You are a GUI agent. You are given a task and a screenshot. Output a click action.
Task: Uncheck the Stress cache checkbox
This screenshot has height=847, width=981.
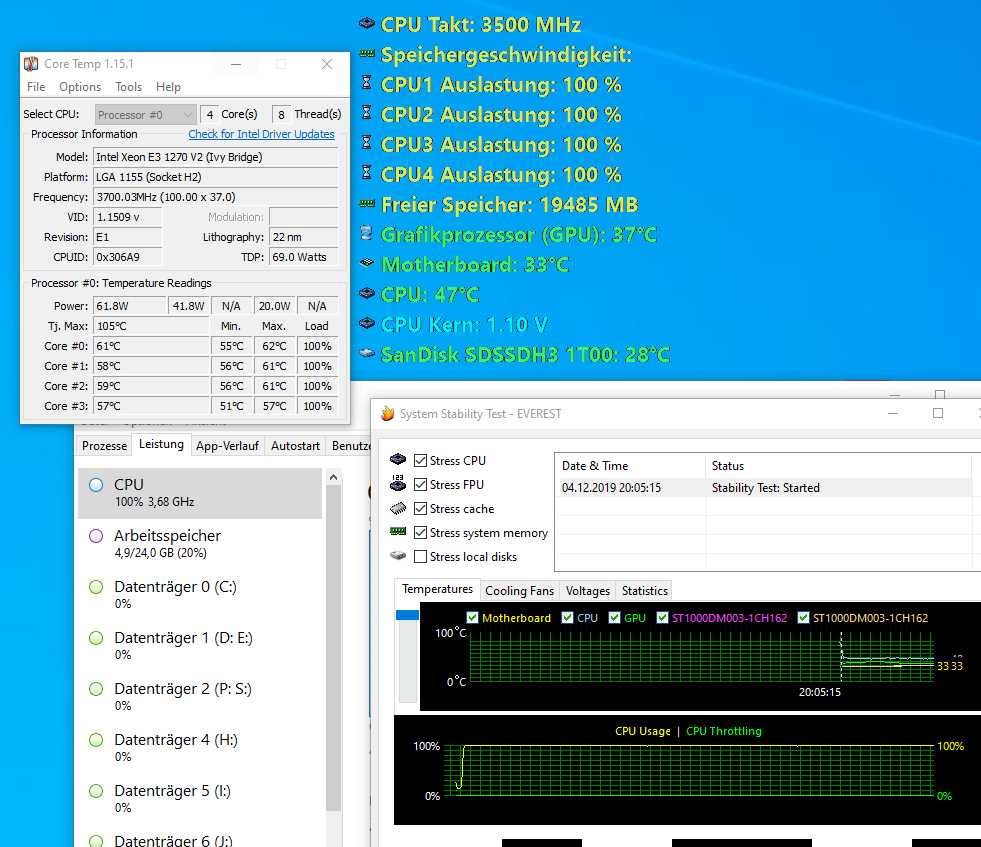point(420,509)
